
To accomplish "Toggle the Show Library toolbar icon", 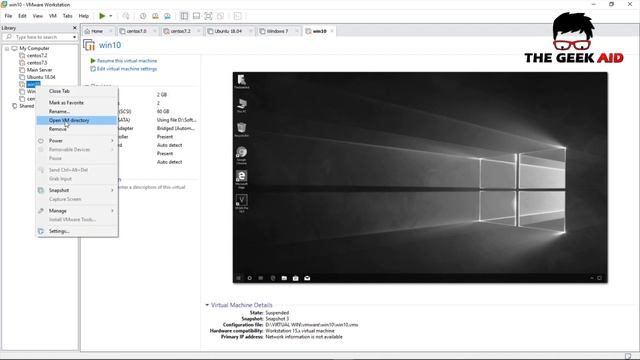I will [184, 16].
